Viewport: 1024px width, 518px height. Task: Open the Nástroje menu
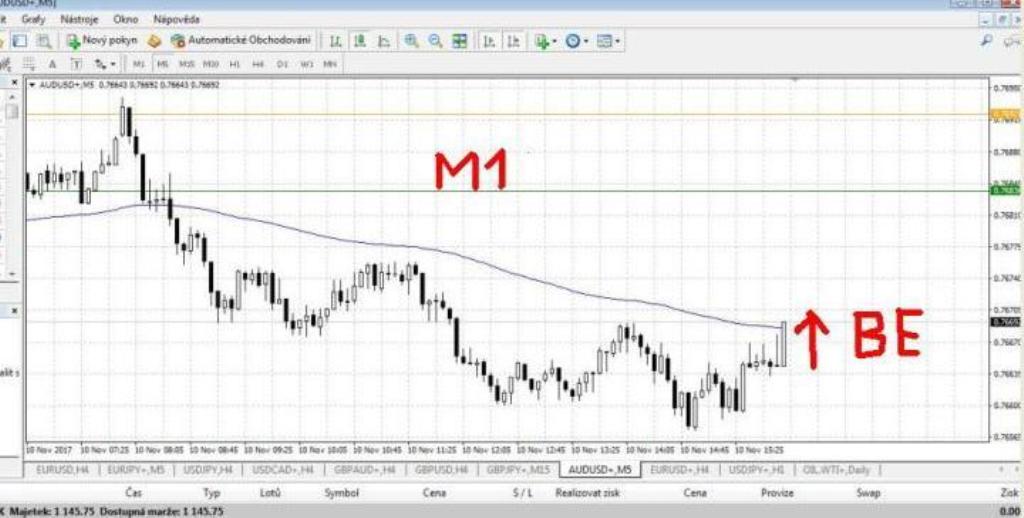(79, 19)
